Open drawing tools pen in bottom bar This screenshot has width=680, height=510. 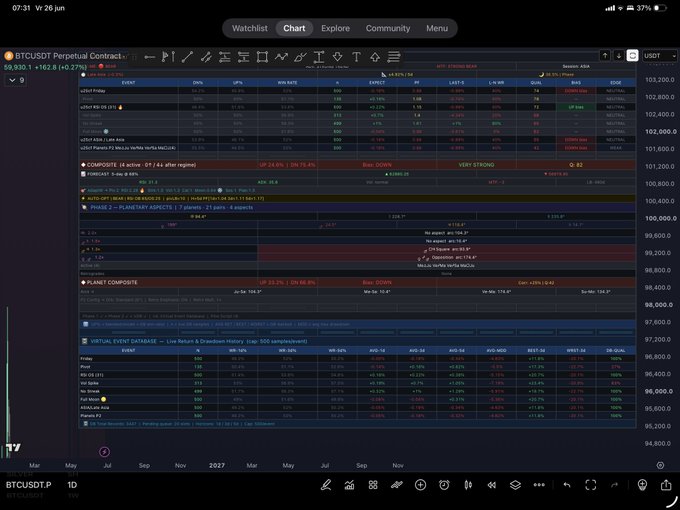click(x=326, y=485)
